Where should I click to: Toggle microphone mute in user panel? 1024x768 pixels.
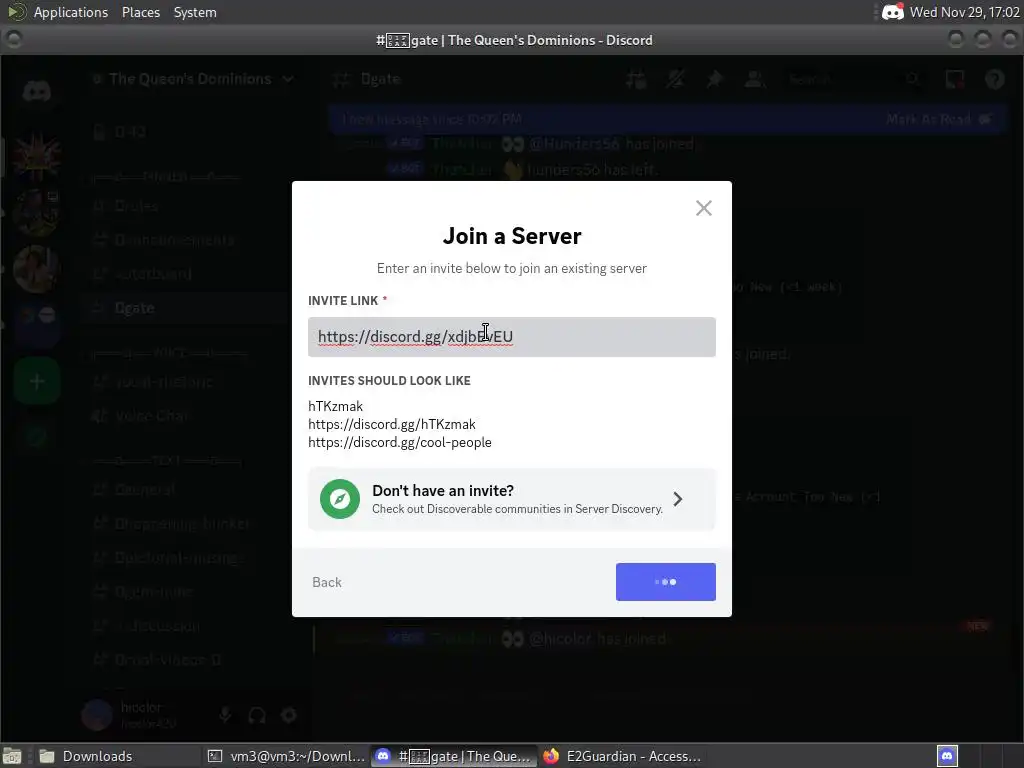225,715
